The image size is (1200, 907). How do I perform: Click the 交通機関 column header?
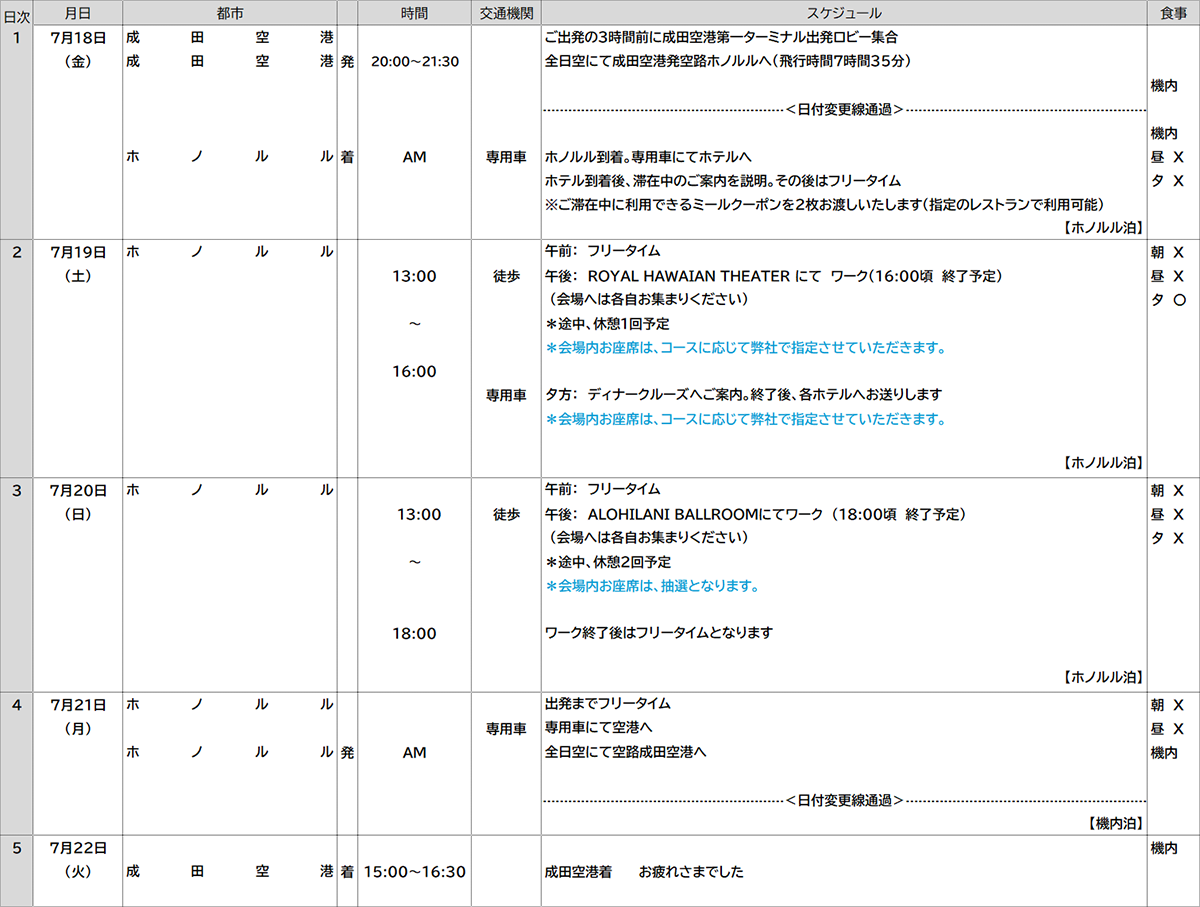505,13
